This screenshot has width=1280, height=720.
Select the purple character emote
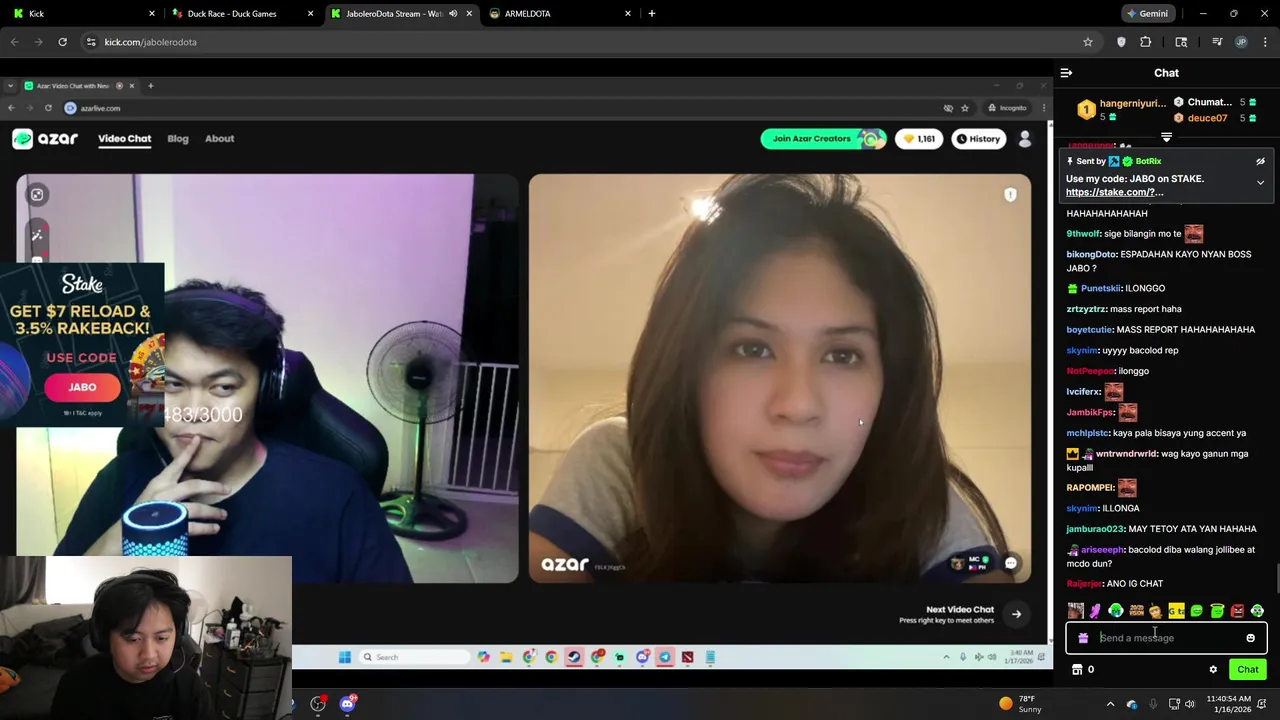[x=1095, y=611]
